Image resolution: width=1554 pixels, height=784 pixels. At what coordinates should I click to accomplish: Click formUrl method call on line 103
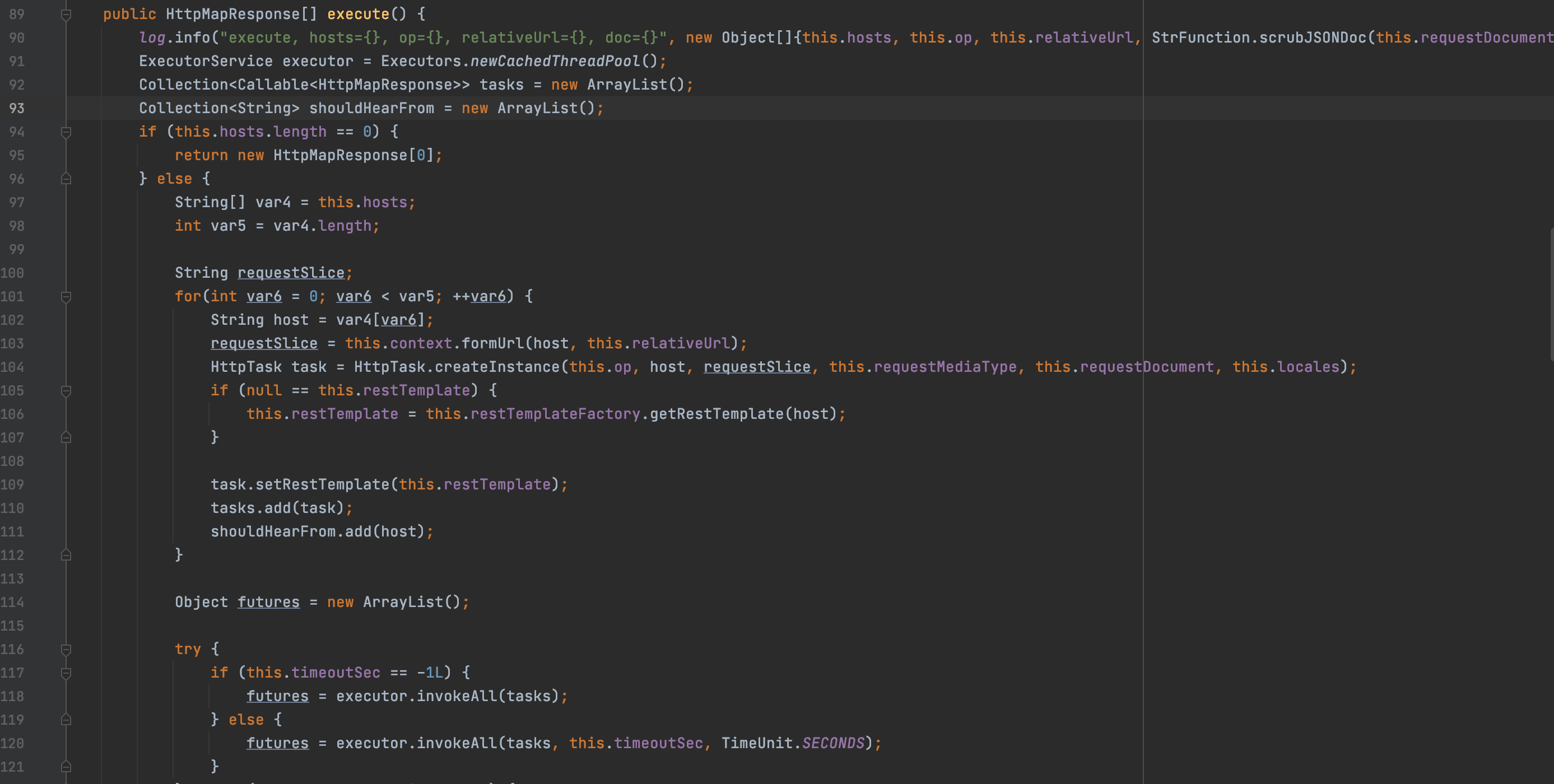pyautogui.click(x=492, y=344)
